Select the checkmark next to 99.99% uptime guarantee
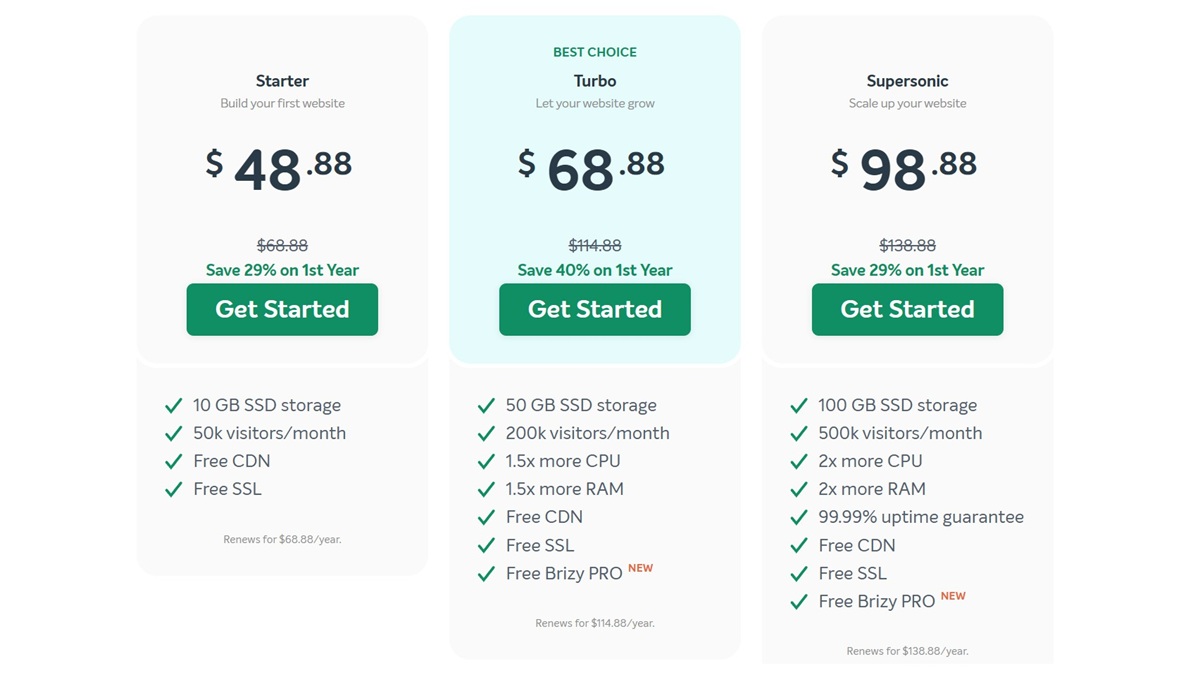This screenshot has height=675, width=1200. coord(799,517)
